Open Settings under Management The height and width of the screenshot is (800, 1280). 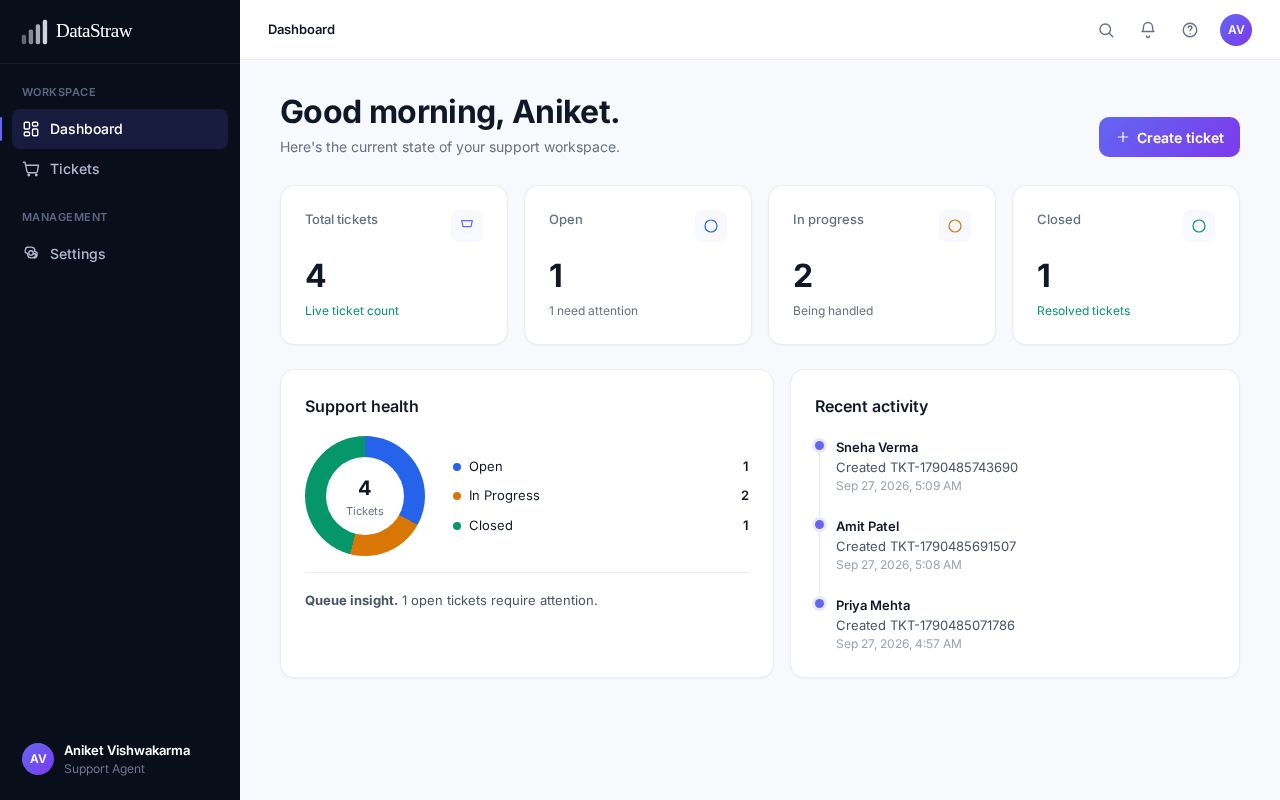point(120,254)
